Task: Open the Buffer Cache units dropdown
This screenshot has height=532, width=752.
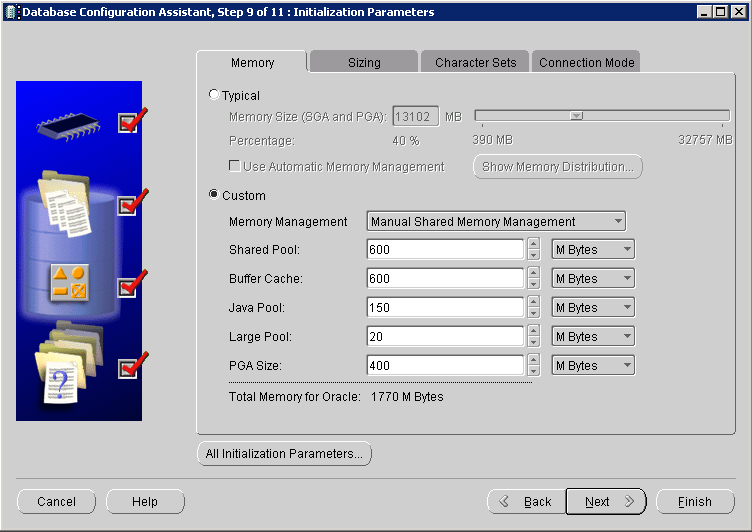Action: (593, 278)
